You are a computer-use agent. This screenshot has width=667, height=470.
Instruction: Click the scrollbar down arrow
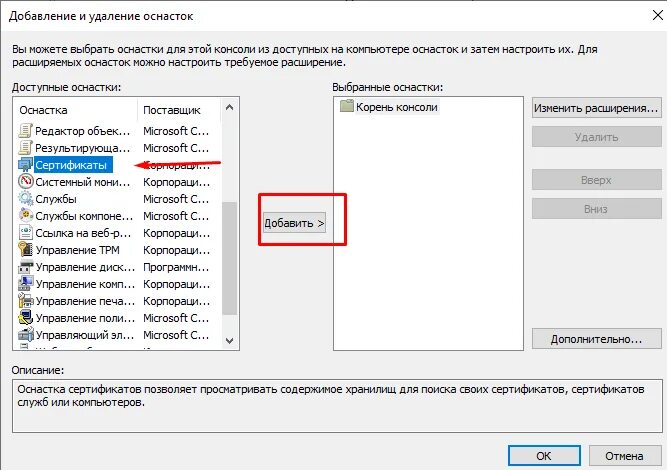(x=230, y=341)
